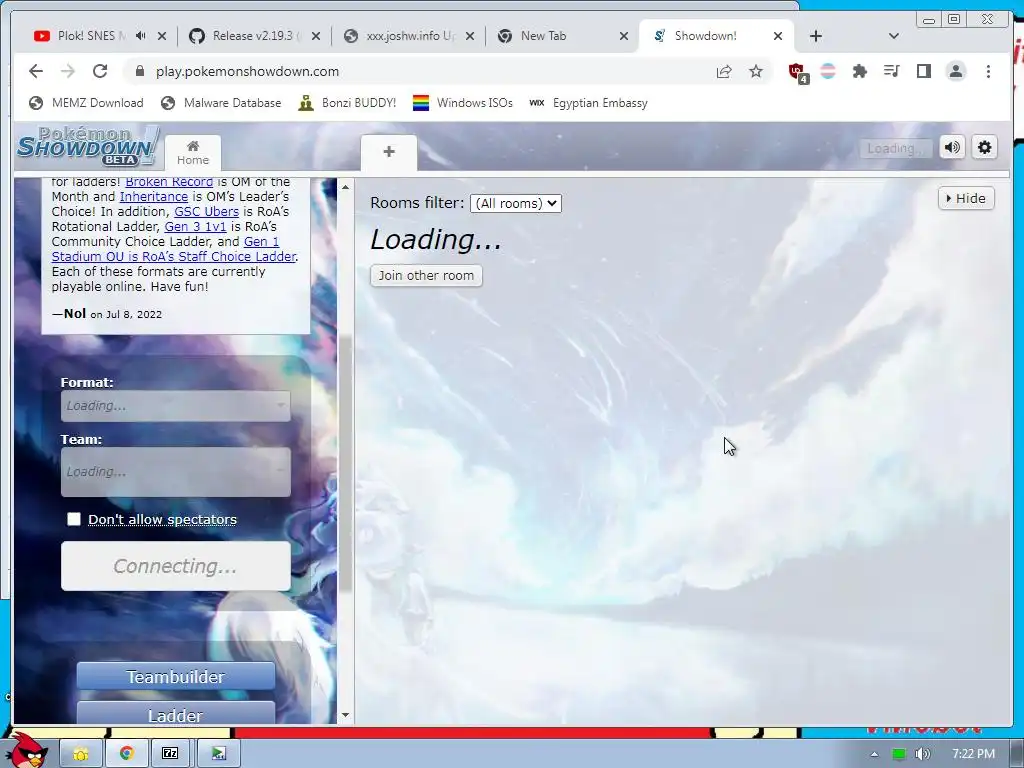Open the Extensions puzzle piece menu
The image size is (1024, 768).
[860, 71]
